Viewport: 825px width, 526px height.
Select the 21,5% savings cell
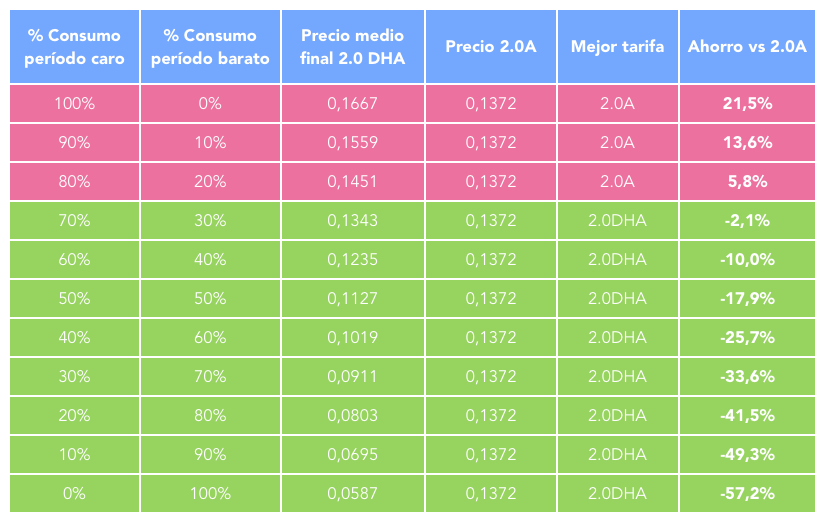tap(747, 104)
